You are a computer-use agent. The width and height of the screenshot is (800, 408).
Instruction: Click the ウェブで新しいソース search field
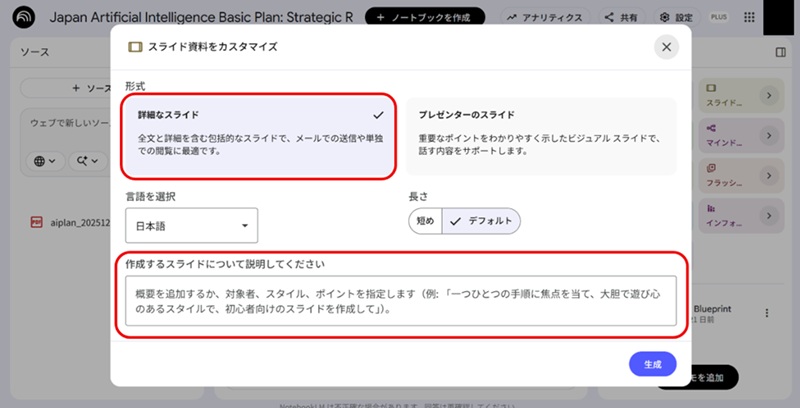tap(70, 123)
